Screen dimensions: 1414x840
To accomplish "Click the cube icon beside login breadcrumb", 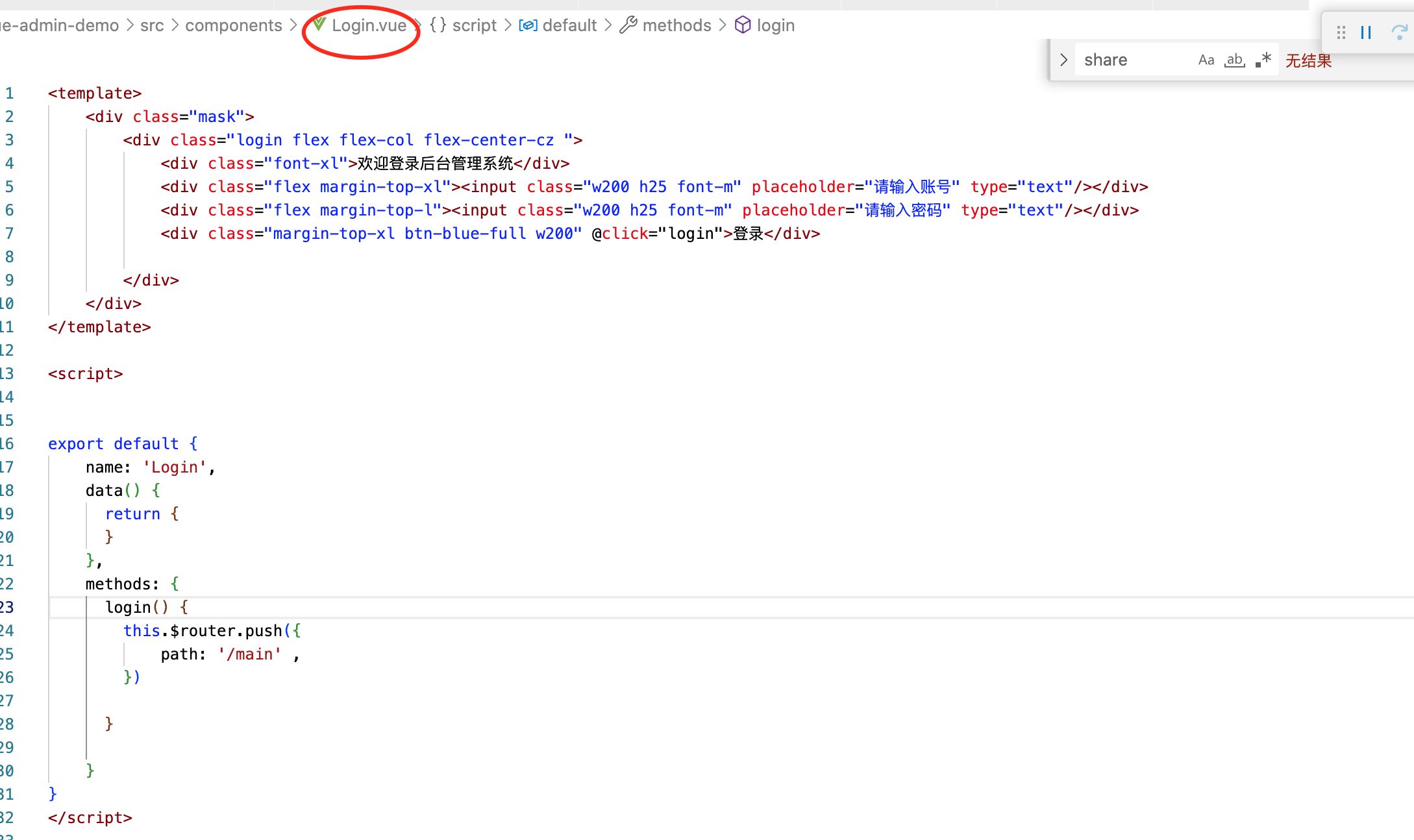I will [x=743, y=25].
